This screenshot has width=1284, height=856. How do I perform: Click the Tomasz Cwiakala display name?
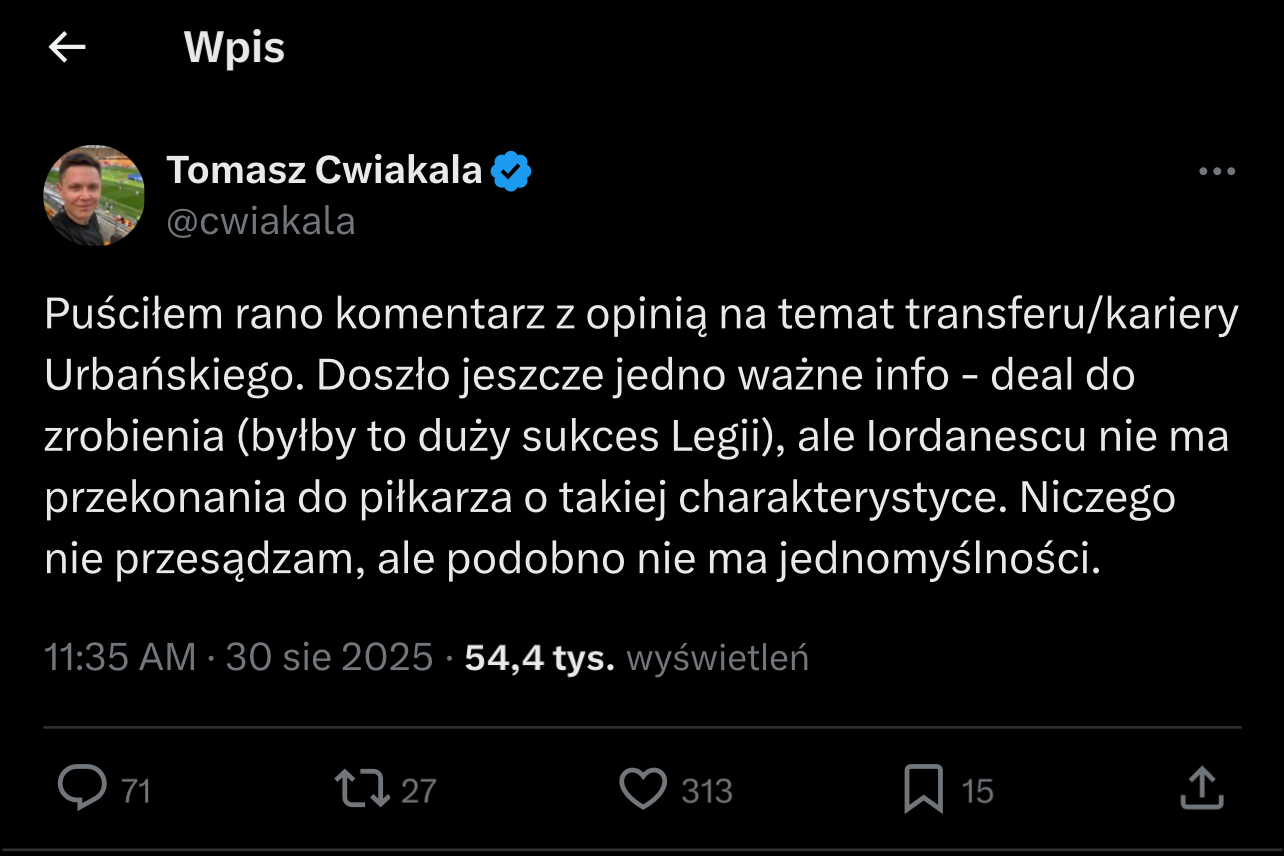[325, 171]
